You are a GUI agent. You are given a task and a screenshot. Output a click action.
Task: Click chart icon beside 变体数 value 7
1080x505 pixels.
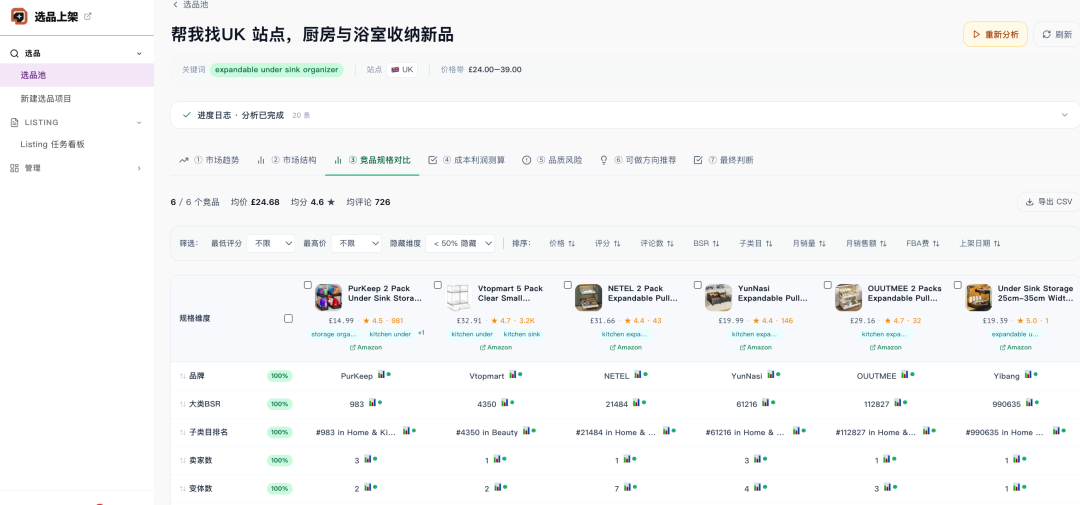(627, 487)
